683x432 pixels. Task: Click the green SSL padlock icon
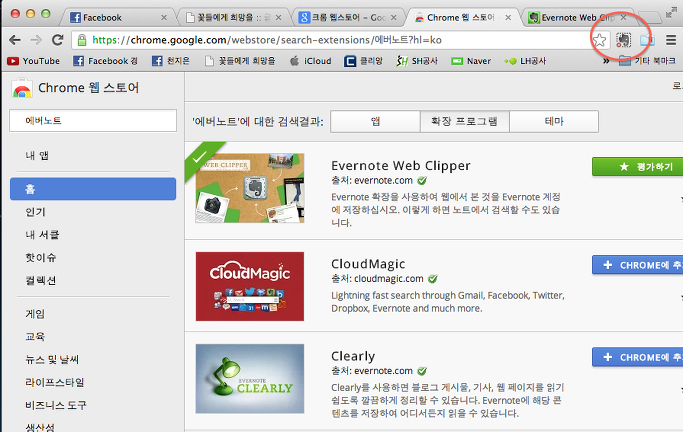(x=81, y=40)
